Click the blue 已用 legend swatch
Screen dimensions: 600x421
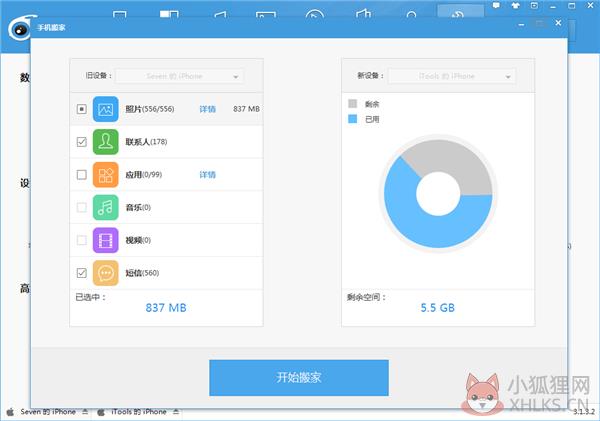(352, 119)
